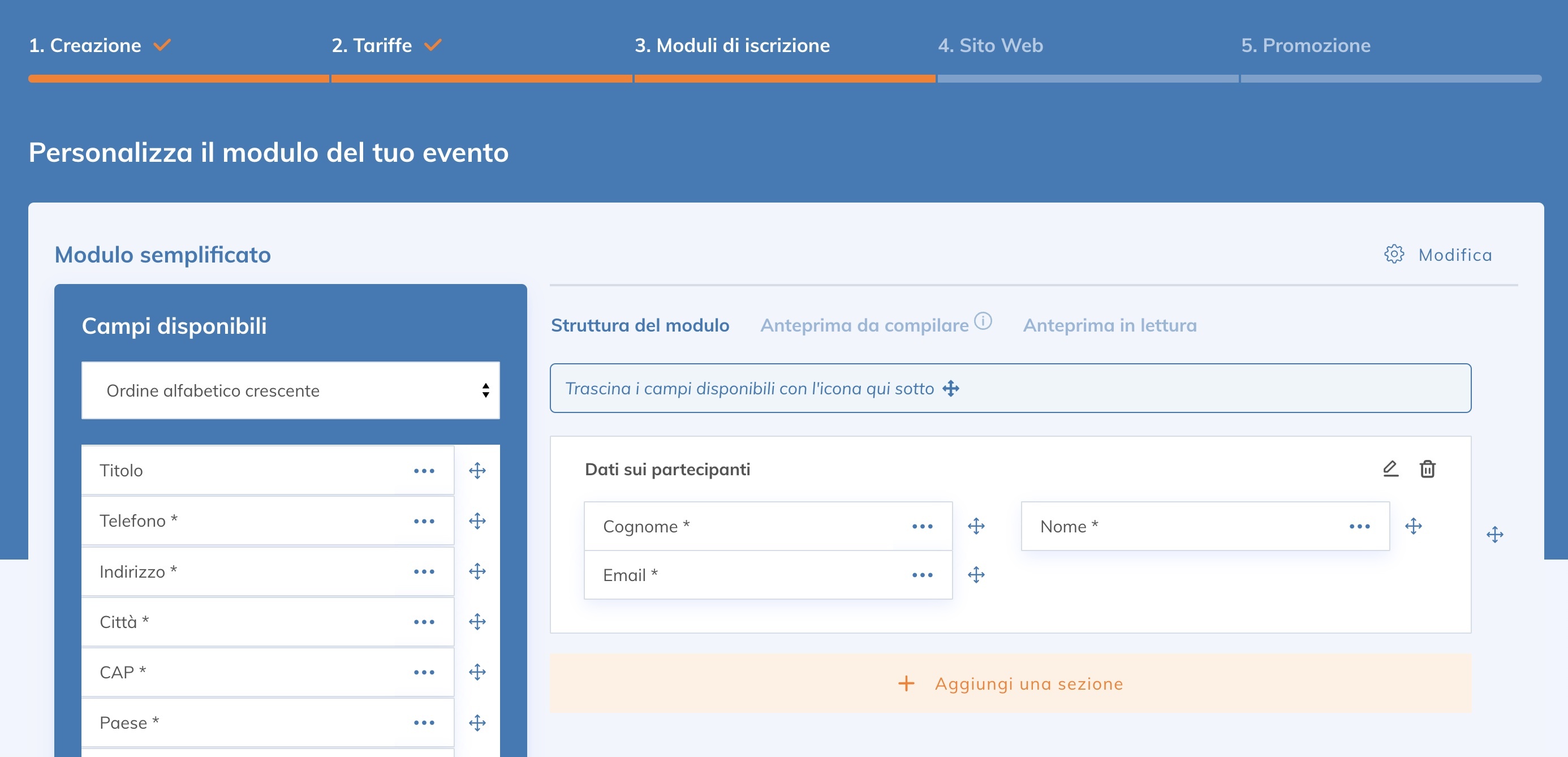Click the drag icon next to CAP
Viewport: 1568px width, 757px height.
[x=477, y=672]
